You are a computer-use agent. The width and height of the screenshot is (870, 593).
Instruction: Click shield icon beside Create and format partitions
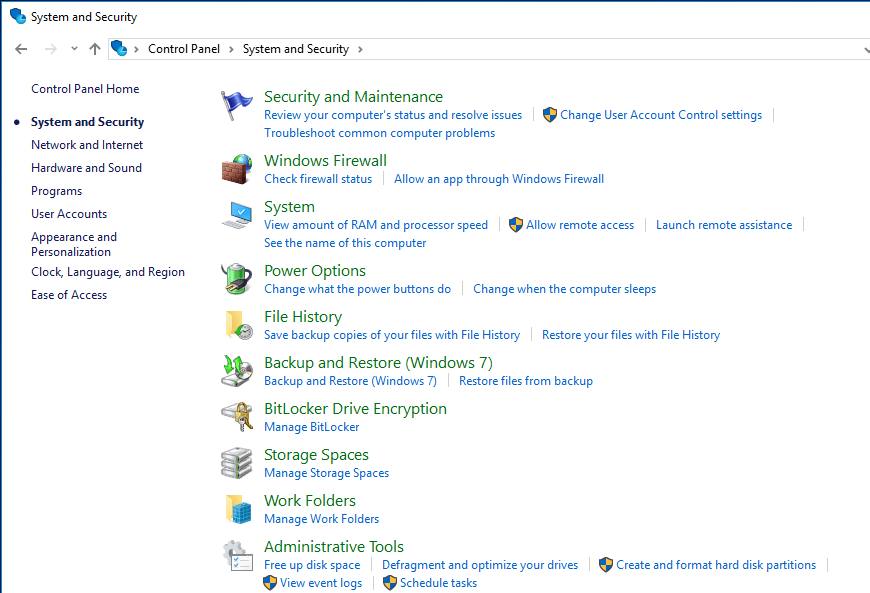point(606,565)
